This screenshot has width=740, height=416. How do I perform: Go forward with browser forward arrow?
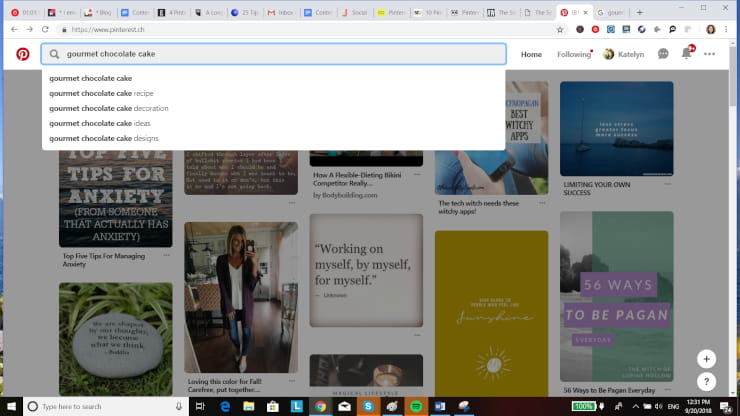click(30, 29)
